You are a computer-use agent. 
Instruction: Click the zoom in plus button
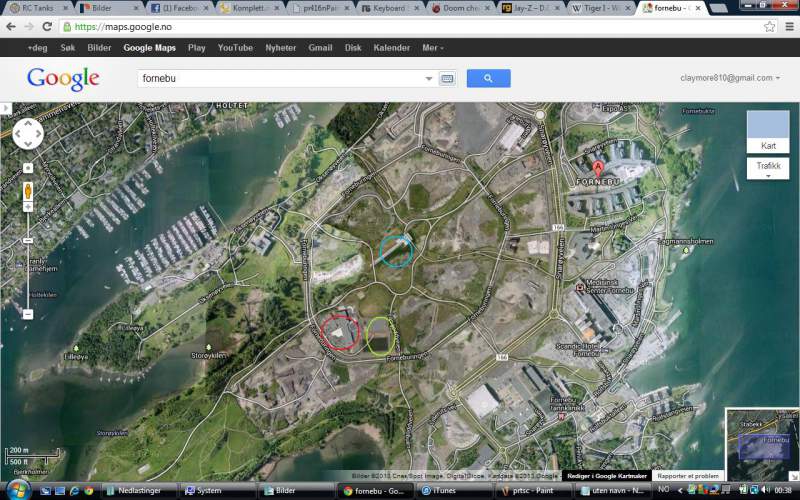[x=28, y=168]
